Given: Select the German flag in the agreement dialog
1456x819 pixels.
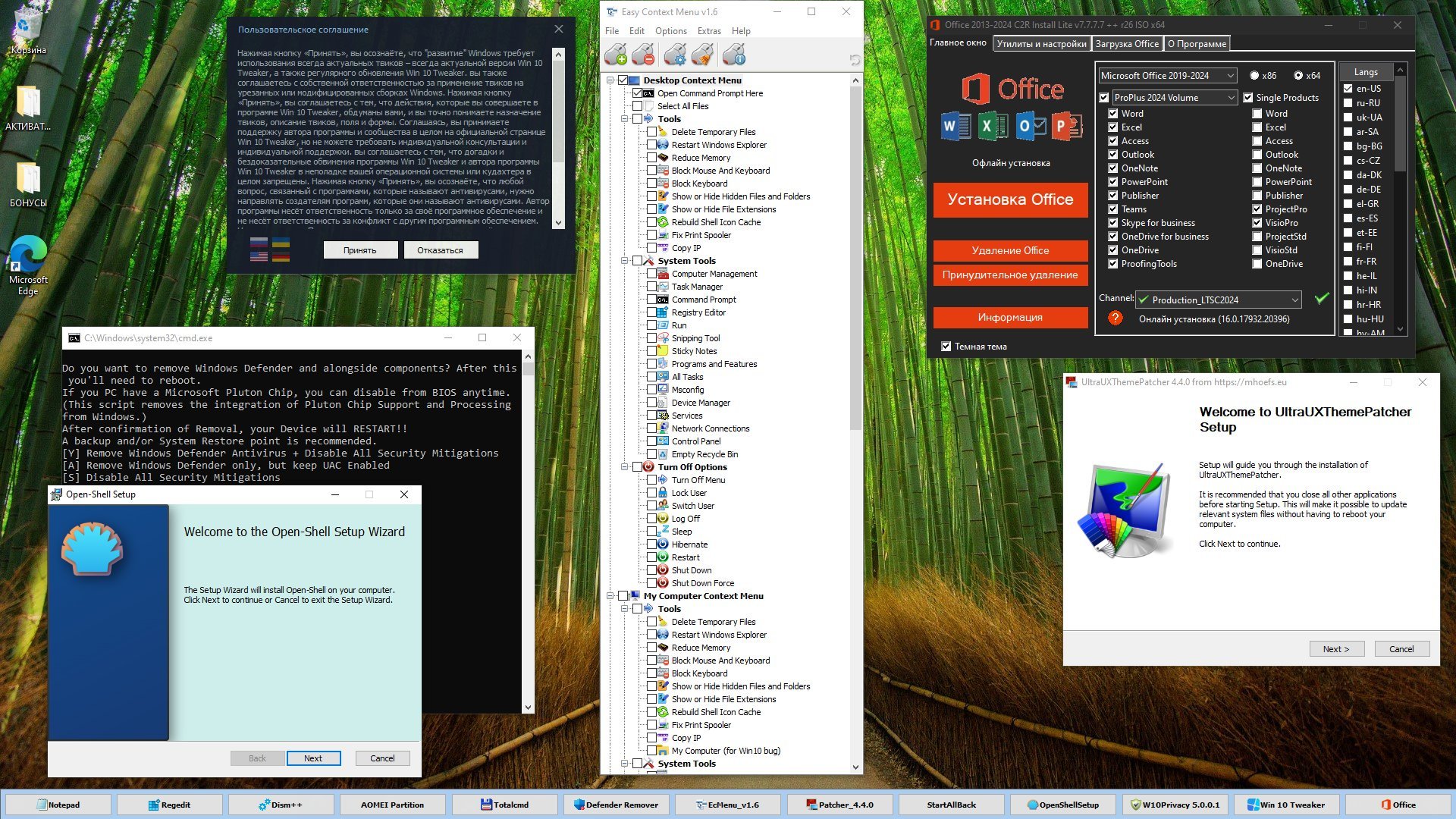Looking at the screenshot, I should (281, 256).
